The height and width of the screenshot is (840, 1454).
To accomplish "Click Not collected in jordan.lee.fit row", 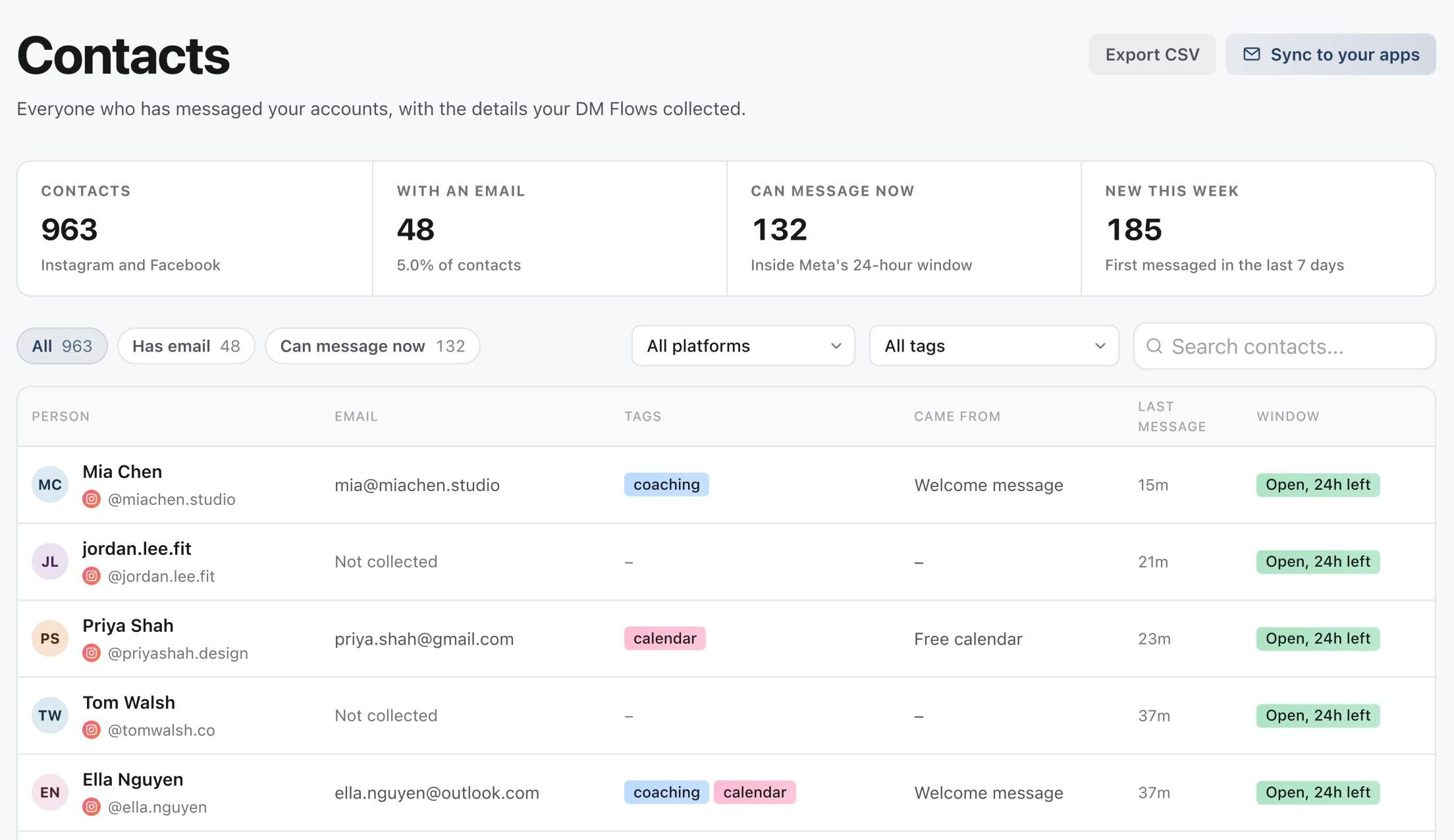I will (x=386, y=562).
